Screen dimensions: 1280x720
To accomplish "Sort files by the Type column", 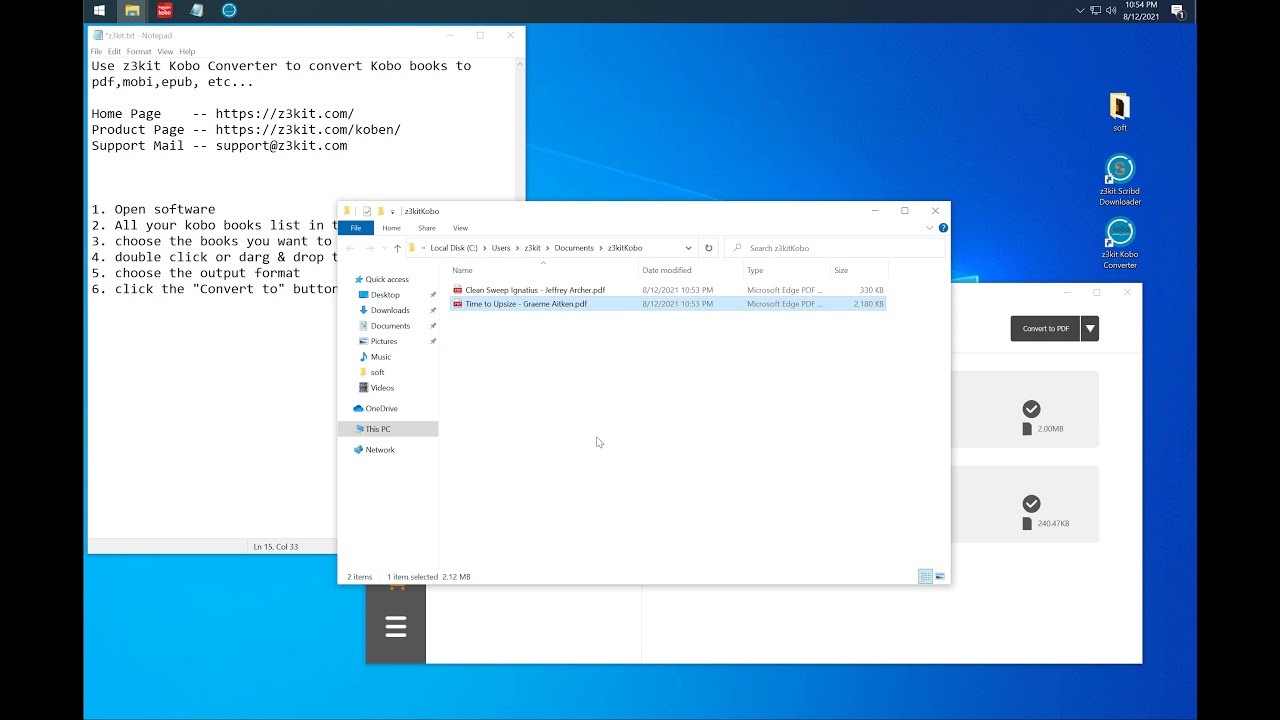I will (x=786, y=270).
